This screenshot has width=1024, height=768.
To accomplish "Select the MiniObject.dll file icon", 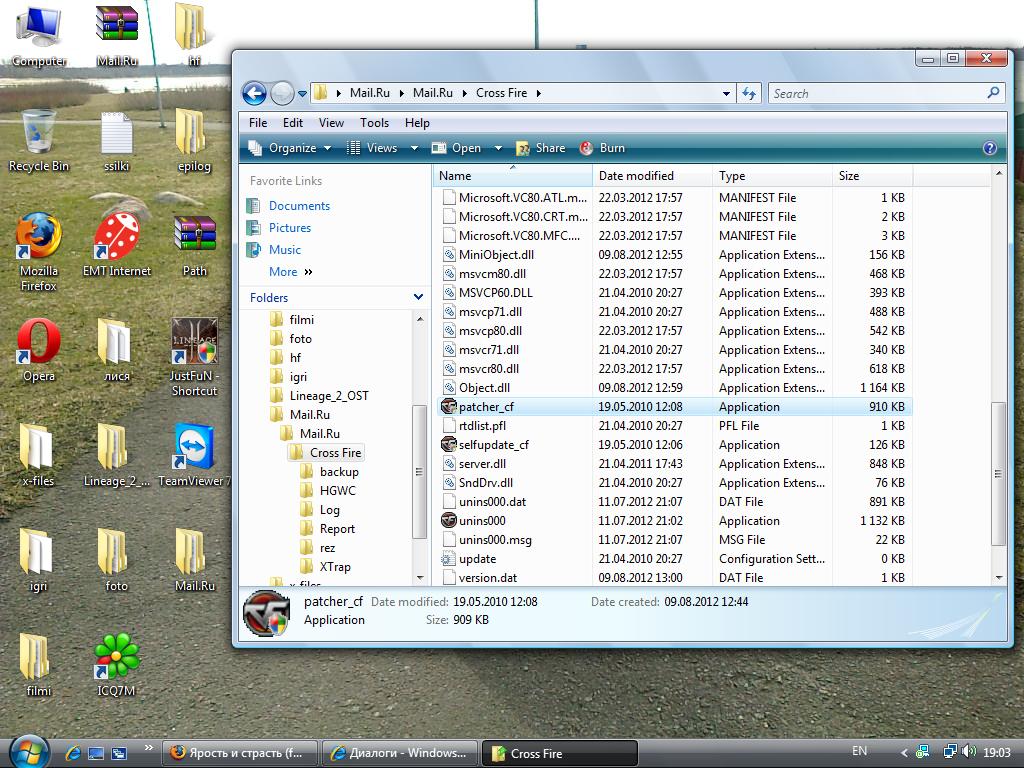I will pyautogui.click(x=448, y=255).
